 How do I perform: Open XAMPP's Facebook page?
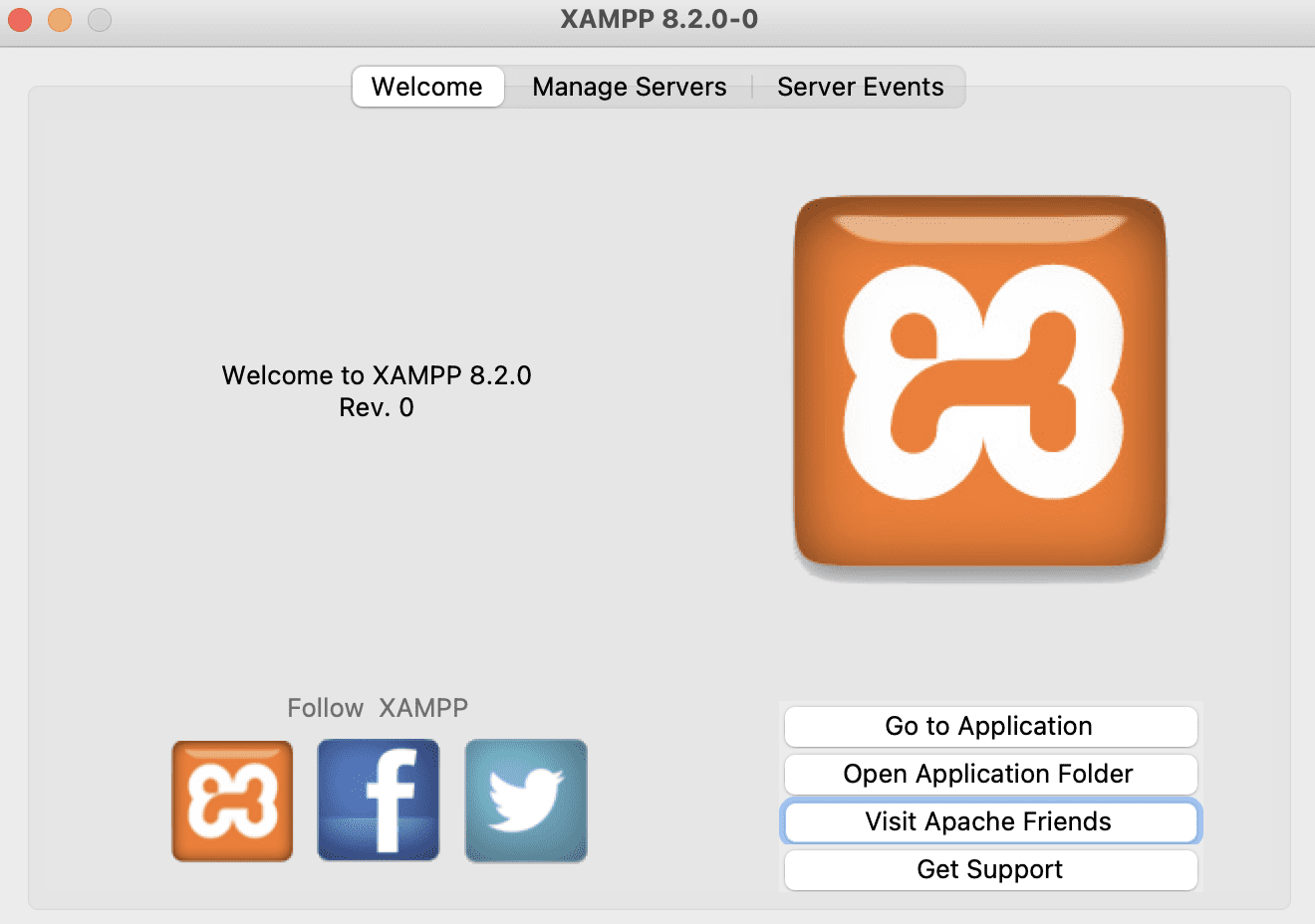pyautogui.click(x=379, y=800)
